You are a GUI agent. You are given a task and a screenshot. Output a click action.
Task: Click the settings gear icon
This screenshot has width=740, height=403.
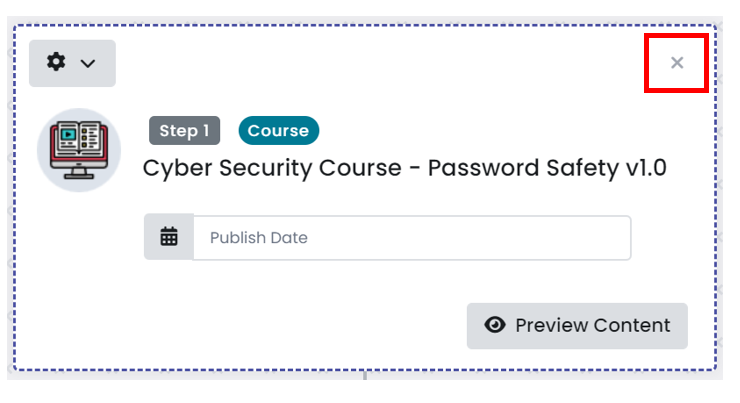[x=56, y=62]
